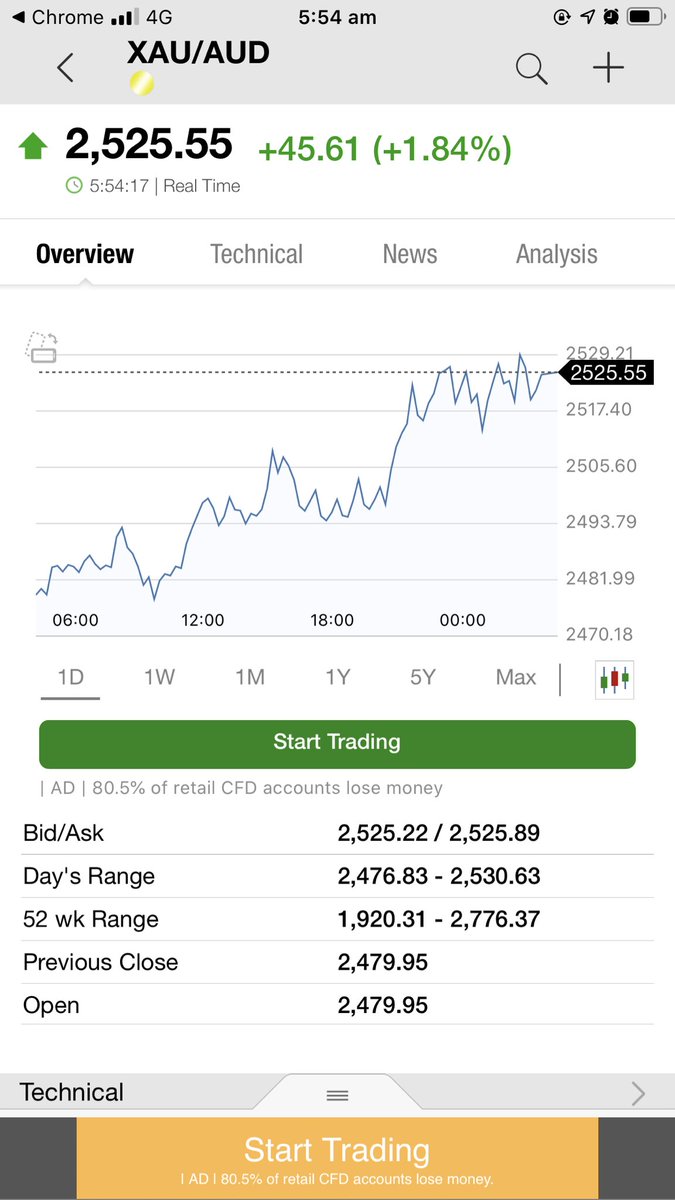Viewport: 675px width, 1200px height.
Task: Select the Overview tab
Action: point(85,254)
